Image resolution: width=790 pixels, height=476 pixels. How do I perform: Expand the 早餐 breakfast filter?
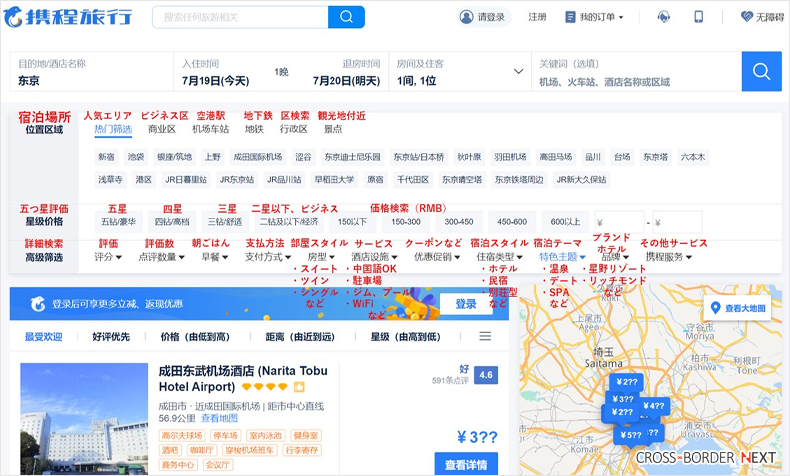point(215,257)
